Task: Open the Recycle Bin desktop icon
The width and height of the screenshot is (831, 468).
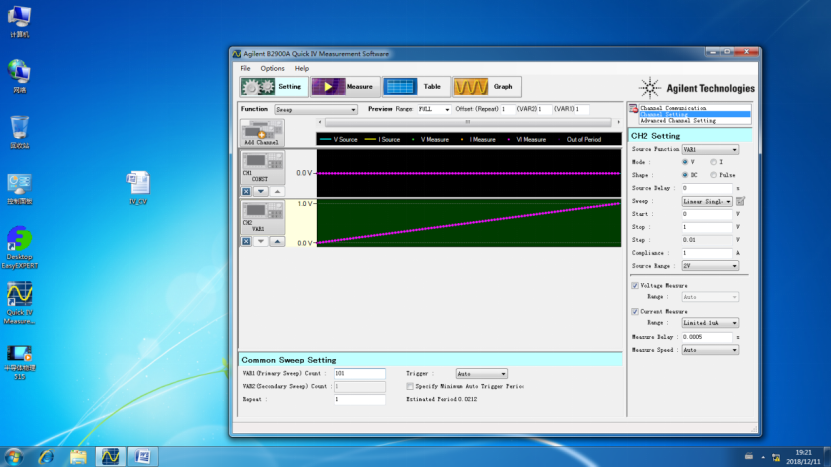Action: click(20, 132)
